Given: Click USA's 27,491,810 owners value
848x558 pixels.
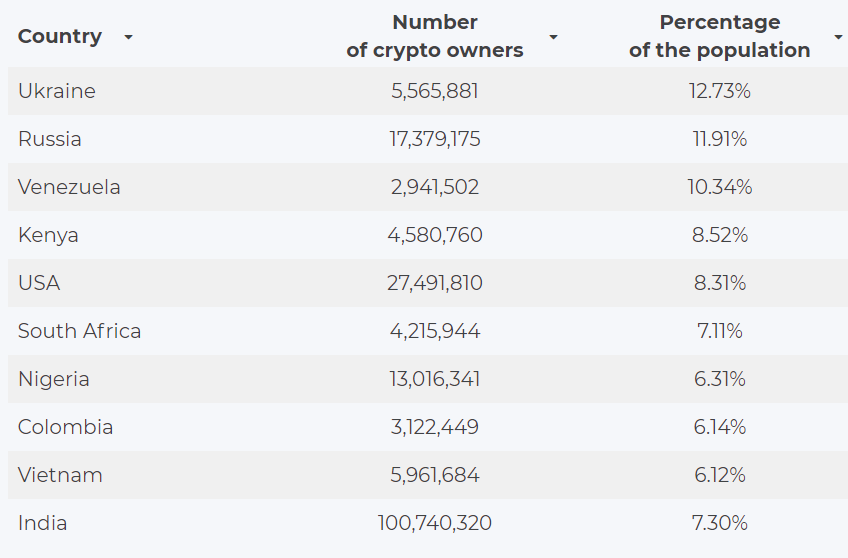Looking at the screenshot, I should [435, 283].
